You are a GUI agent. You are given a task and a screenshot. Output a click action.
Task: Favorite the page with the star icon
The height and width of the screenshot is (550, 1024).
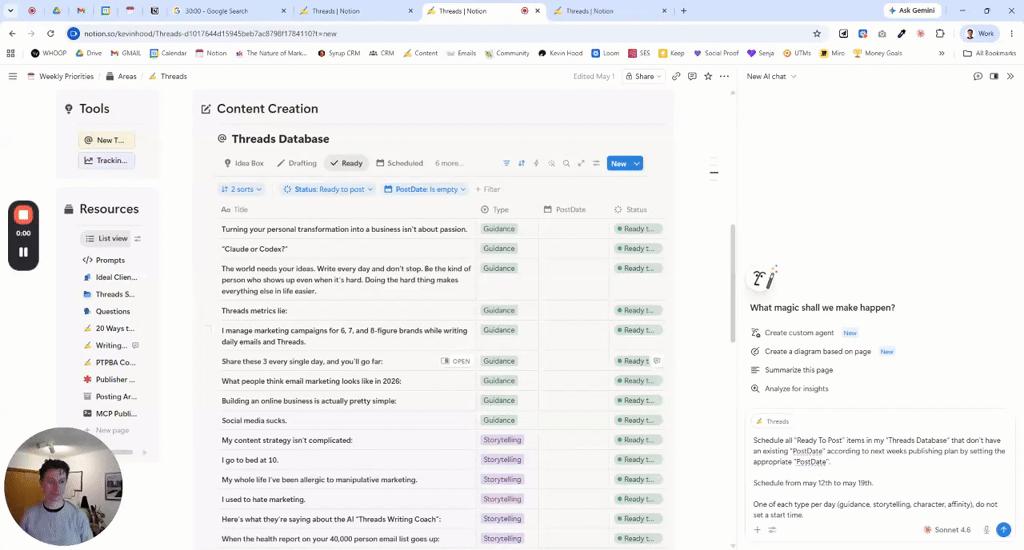[708, 76]
